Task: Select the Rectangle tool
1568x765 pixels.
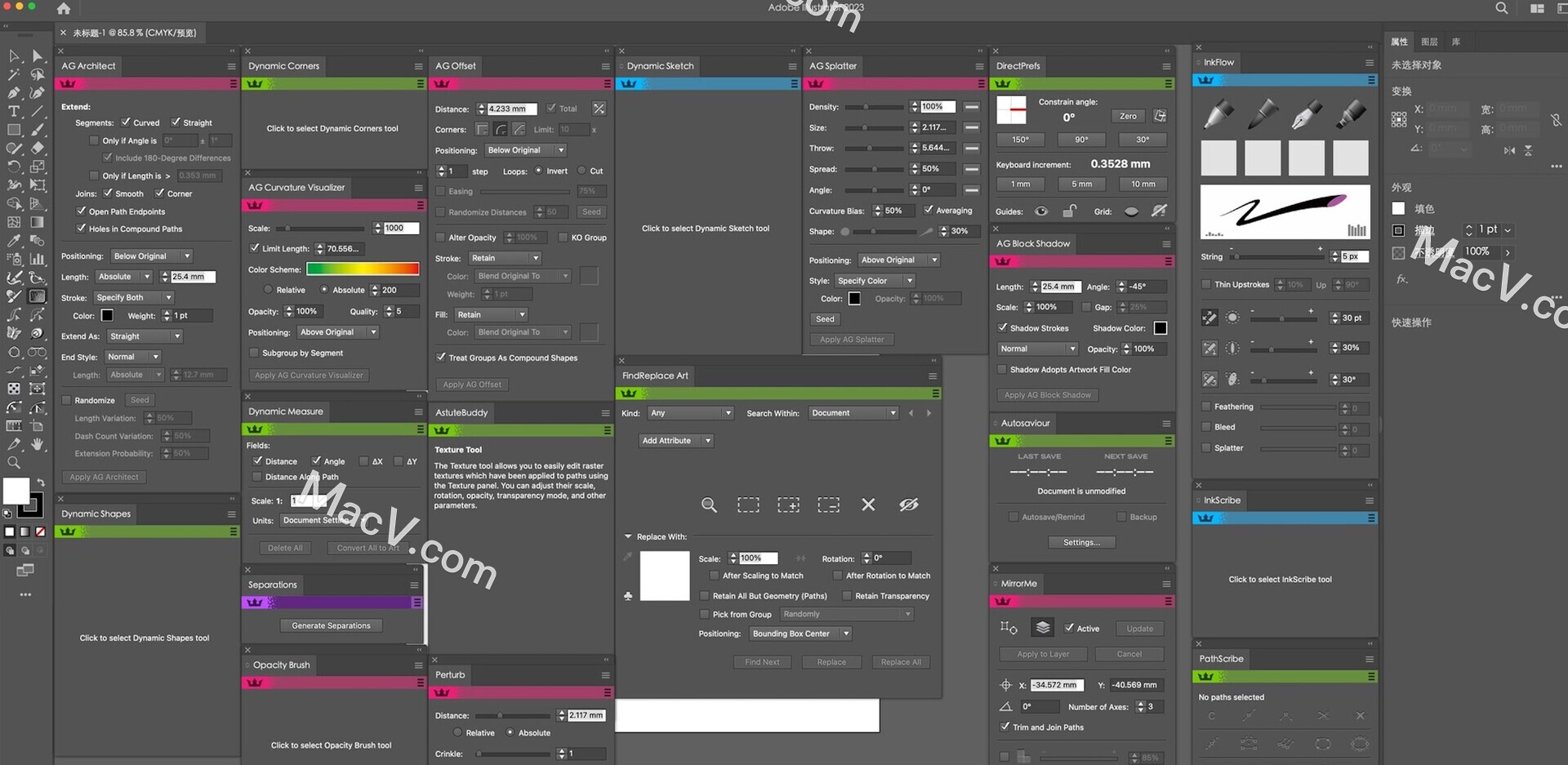Action: coord(14,130)
